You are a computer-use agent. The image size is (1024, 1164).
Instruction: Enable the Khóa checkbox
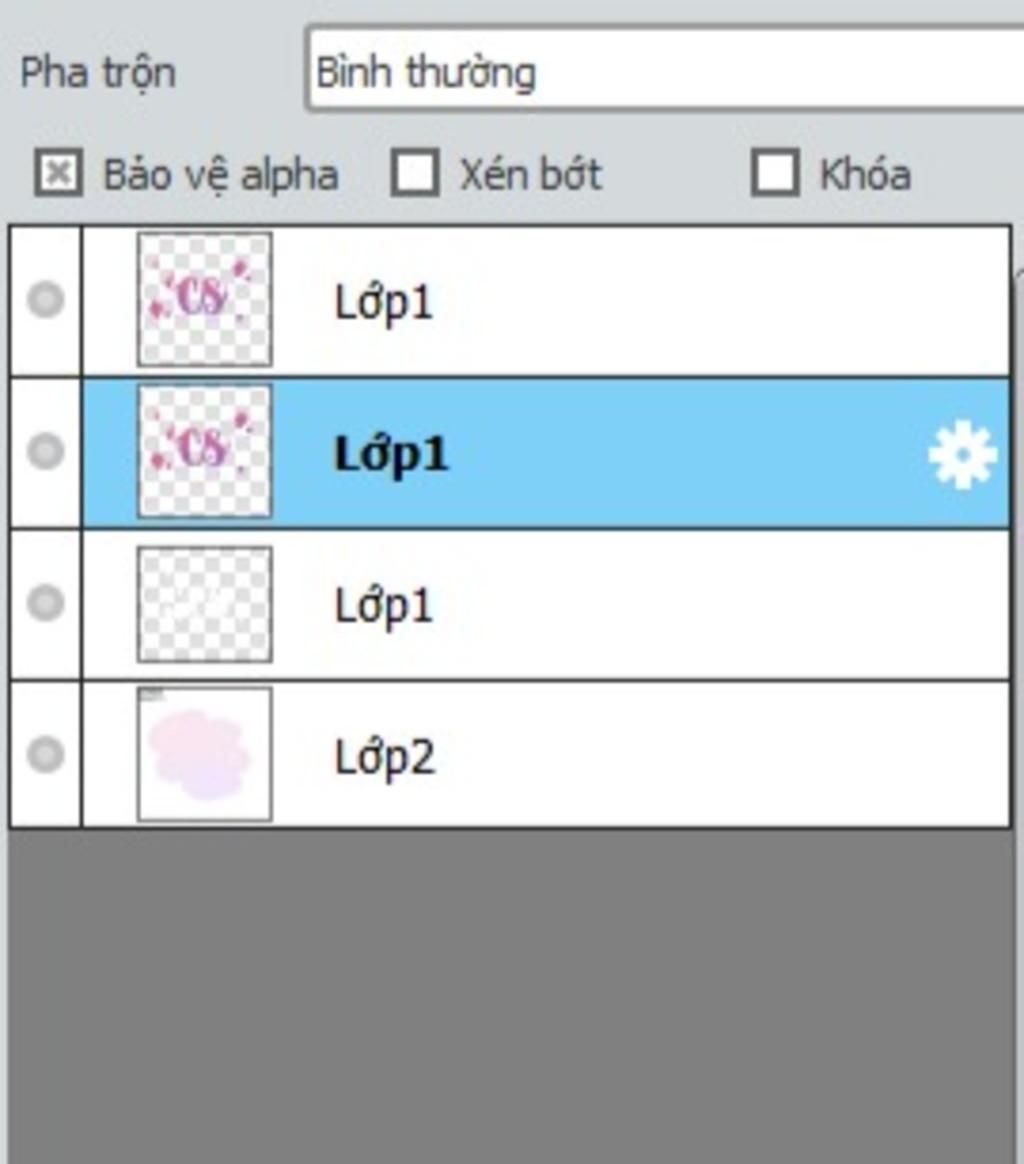tap(775, 174)
